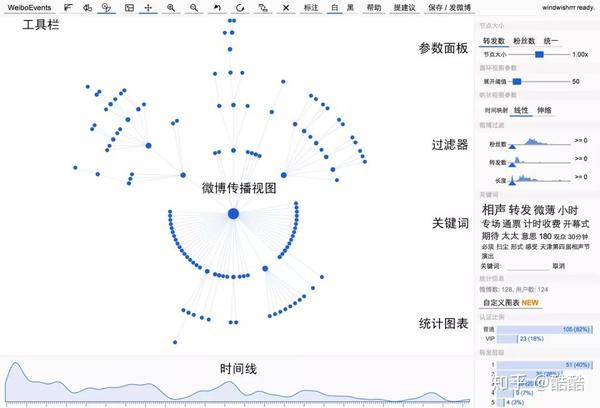600x408 pixels.
Task: Switch to 黑 black theme
Action: pyautogui.click(x=350, y=7)
